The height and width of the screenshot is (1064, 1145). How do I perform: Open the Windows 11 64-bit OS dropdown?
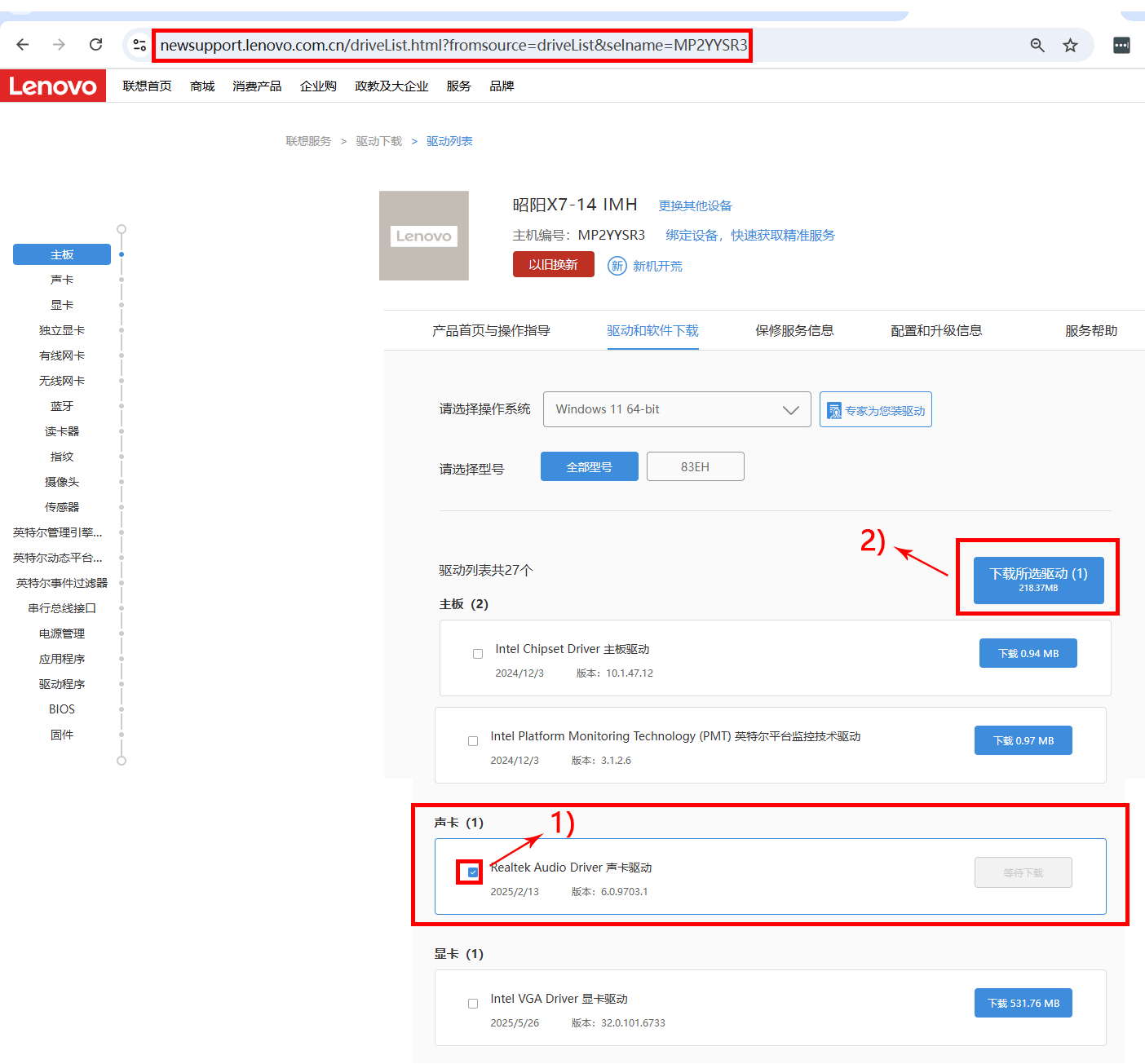tap(677, 409)
